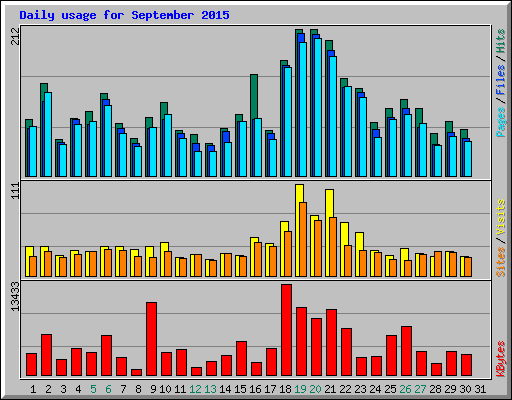Click green weekend day label 13
This screenshot has width=512, height=400.
point(210,389)
